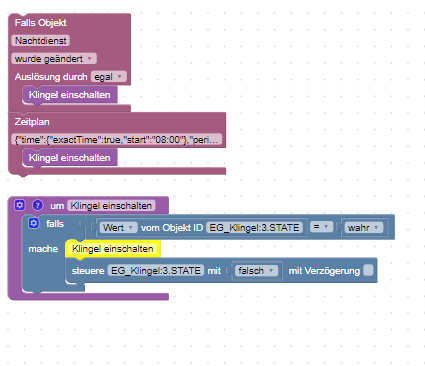
Task: Open gear settings on the 'um Klingel einschalten' function block
Action: [20, 205]
